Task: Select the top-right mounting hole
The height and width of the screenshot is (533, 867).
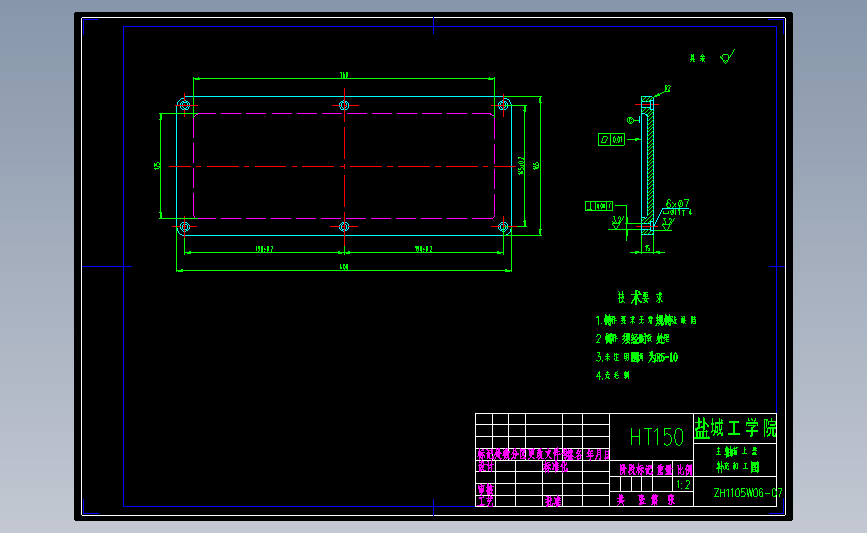Action: coord(503,105)
